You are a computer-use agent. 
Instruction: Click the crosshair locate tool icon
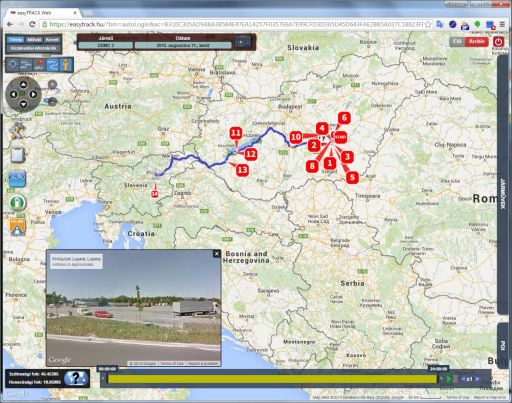(x=13, y=65)
